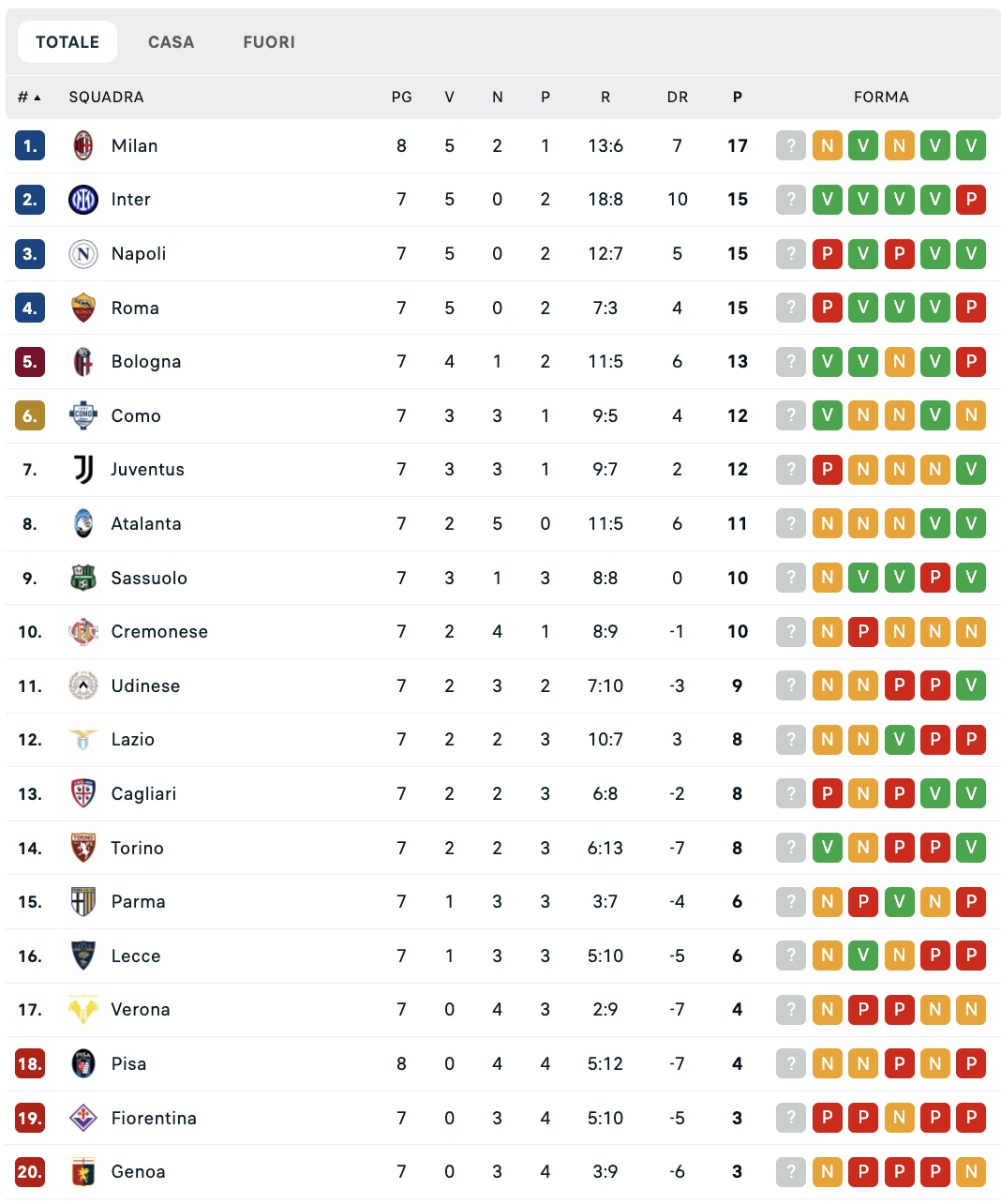This screenshot has height=1204, width=1001.
Task: Click the Napoli team badge
Action: [83, 254]
